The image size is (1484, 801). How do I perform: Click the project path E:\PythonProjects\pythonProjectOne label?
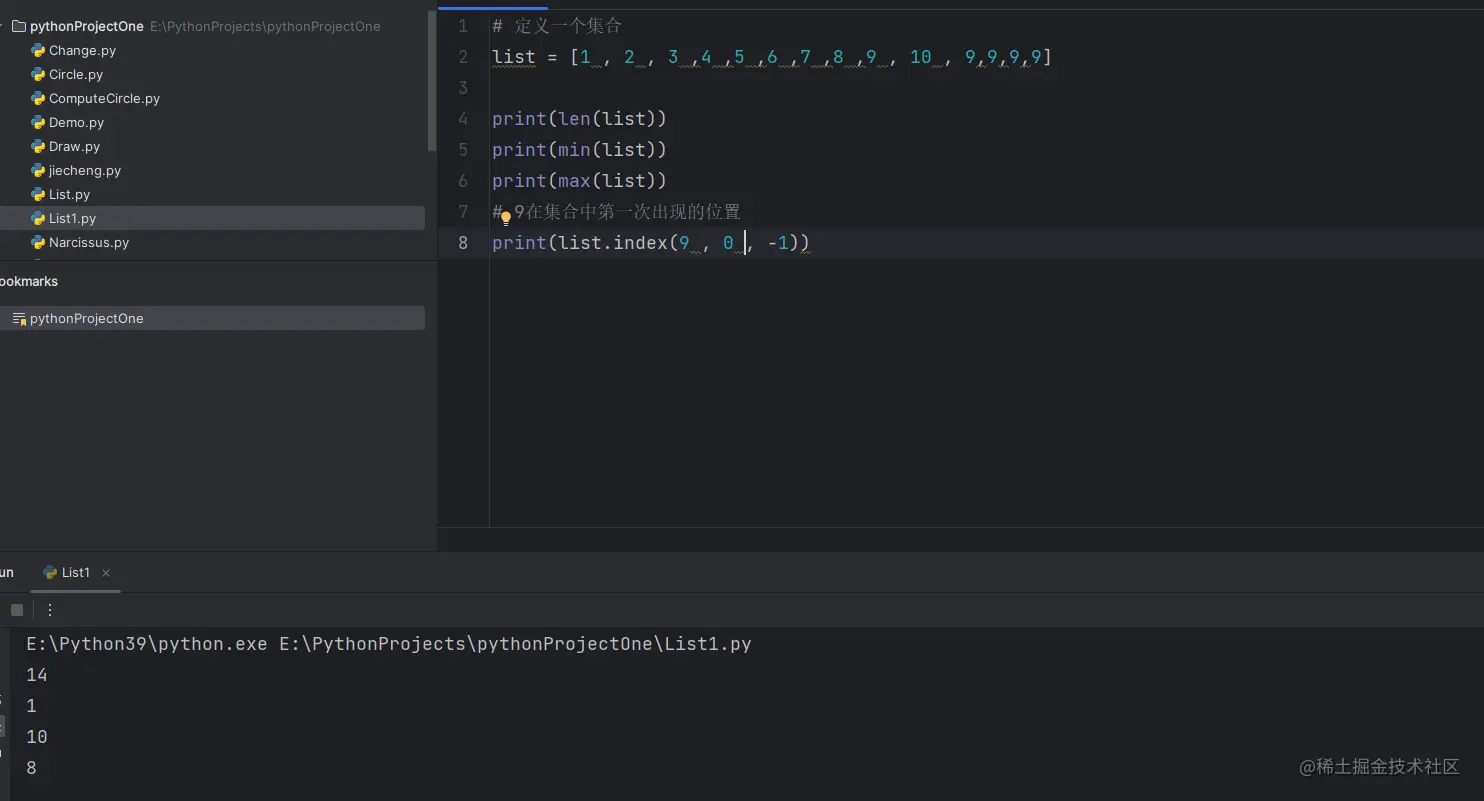click(x=266, y=26)
